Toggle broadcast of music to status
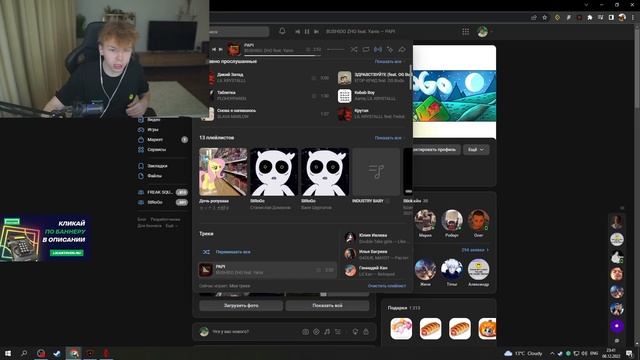 (x=378, y=49)
